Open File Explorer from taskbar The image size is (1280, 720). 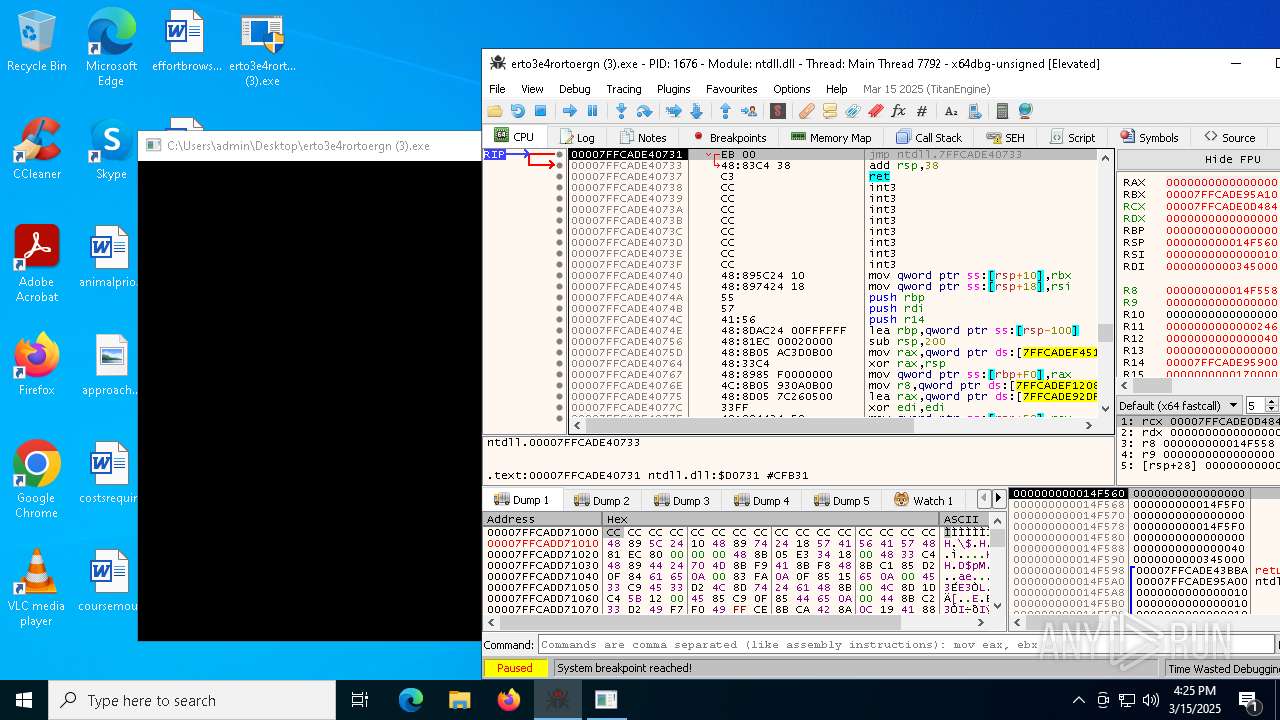459,700
